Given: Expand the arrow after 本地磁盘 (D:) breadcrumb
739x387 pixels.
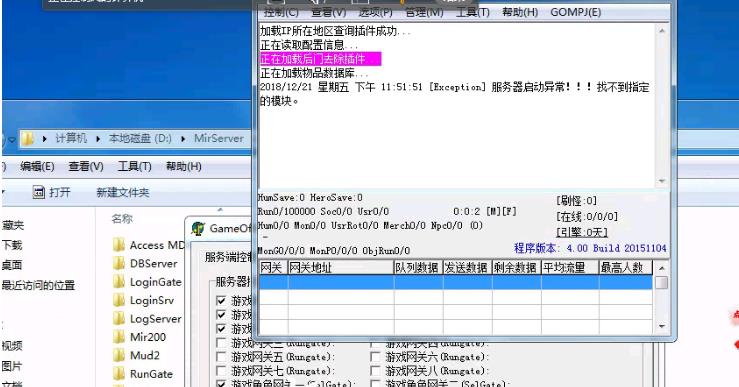Looking at the screenshot, I should (183, 139).
